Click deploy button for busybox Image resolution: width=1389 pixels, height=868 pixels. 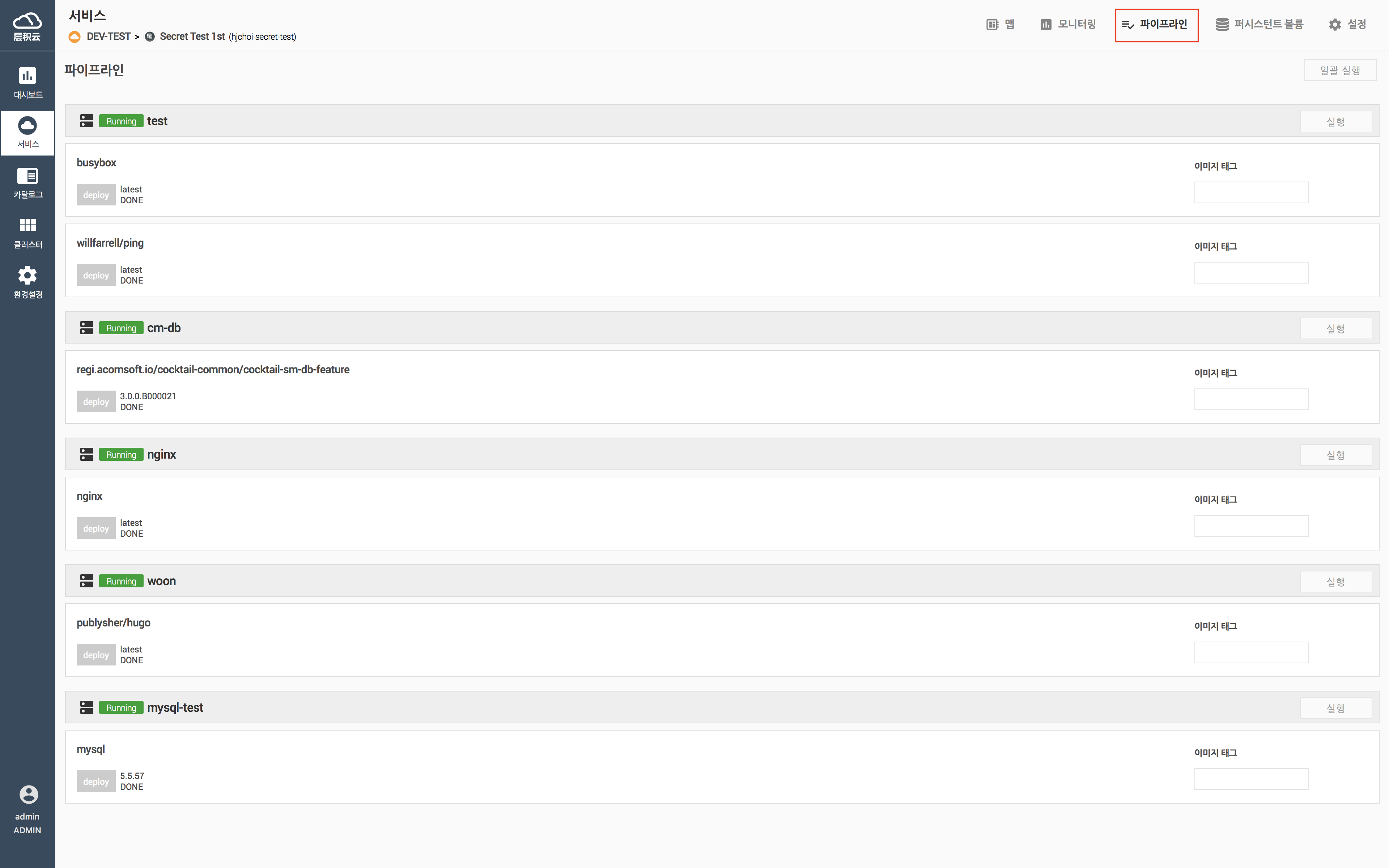pyautogui.click(x=96, y=195)
